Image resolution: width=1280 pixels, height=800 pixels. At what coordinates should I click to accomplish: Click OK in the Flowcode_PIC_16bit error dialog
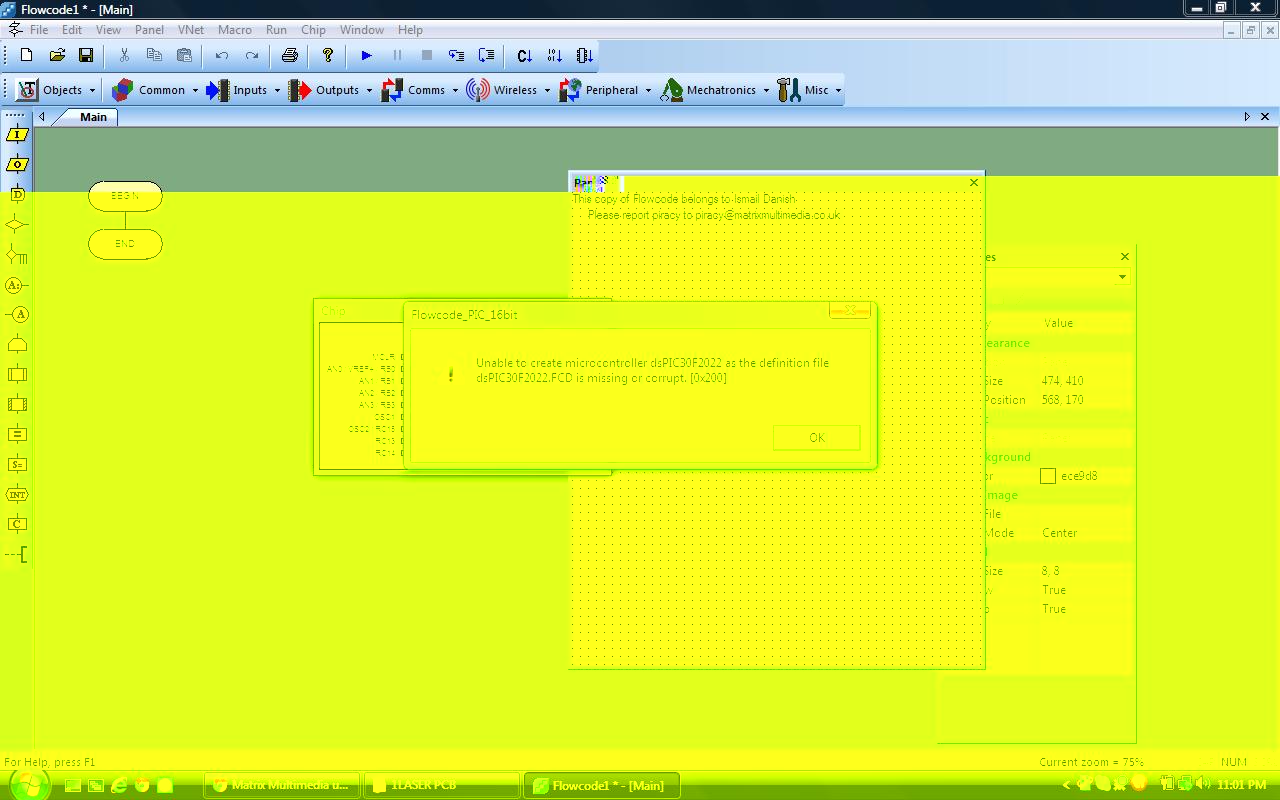coord(816,437)
